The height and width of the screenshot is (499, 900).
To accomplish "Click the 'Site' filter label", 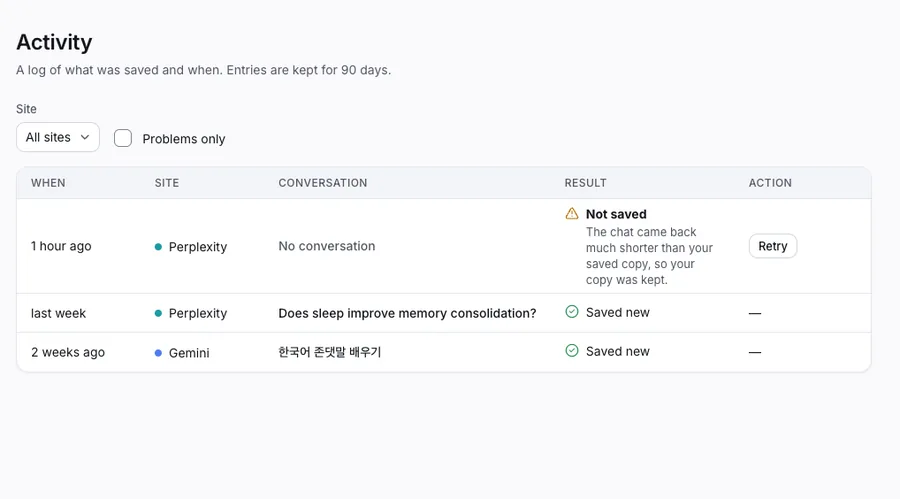I will [26, 109].
